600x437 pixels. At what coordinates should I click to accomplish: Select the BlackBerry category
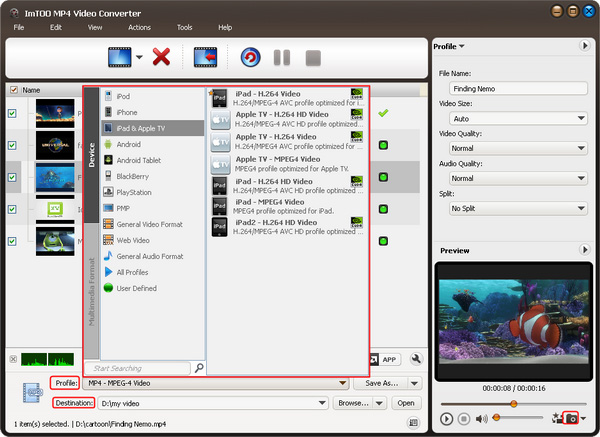153,176
